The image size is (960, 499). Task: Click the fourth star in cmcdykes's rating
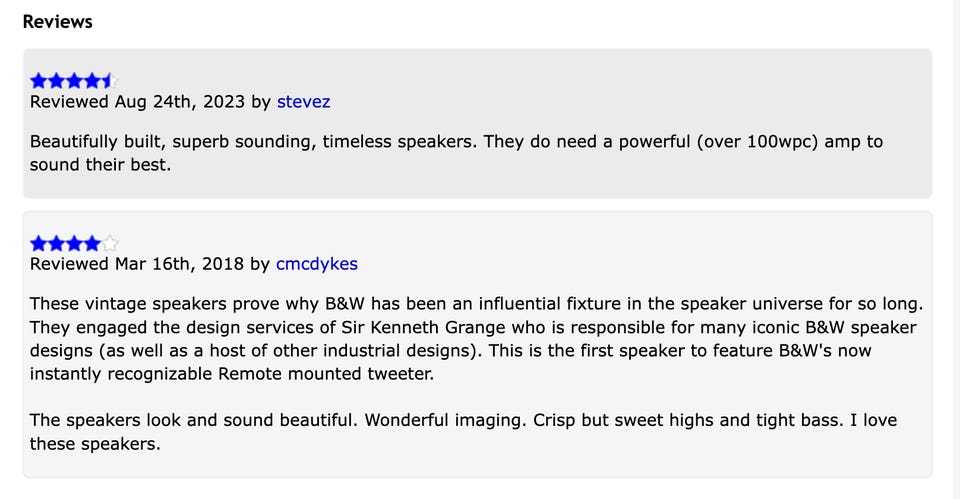point(93,243)
